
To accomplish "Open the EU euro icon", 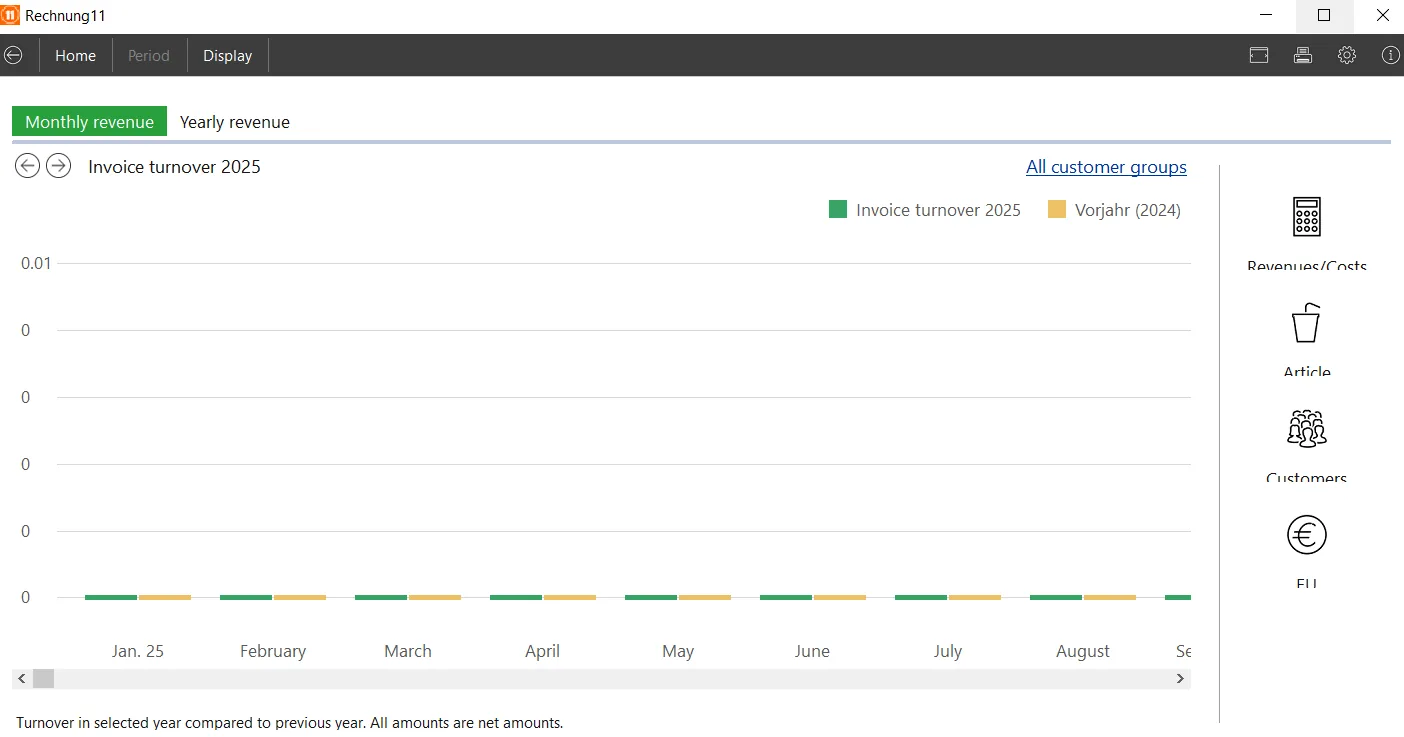I will tap(1306, 535).
